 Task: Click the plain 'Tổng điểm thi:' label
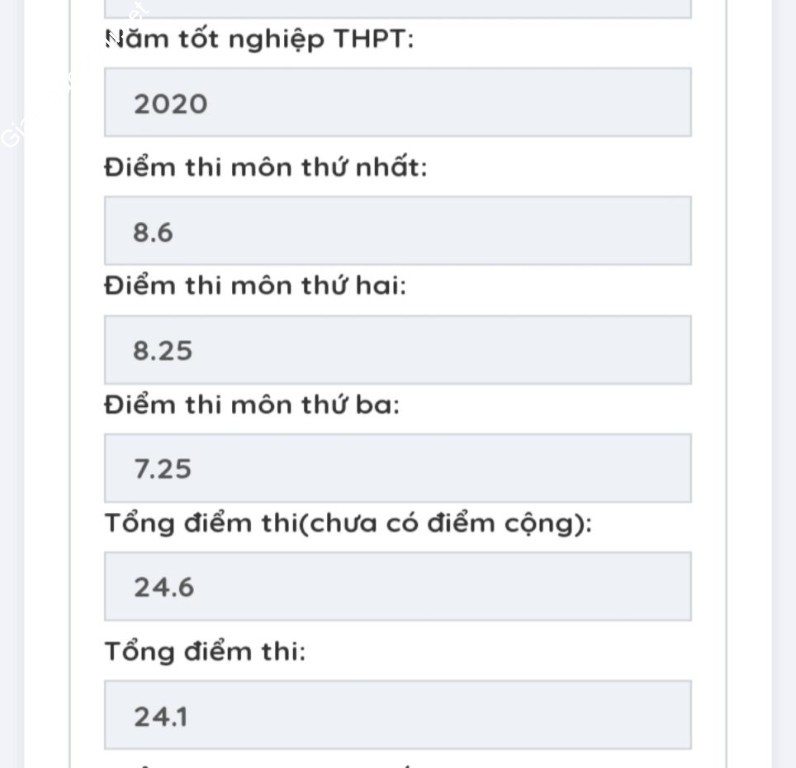pyautogui.click(x=205, y=652)
